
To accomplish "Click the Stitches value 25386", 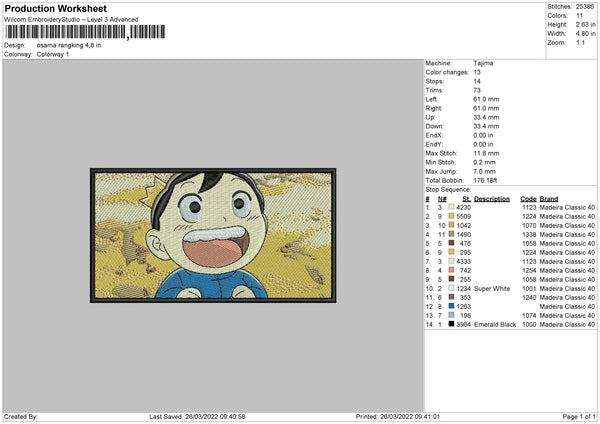I will pos(585,7).
